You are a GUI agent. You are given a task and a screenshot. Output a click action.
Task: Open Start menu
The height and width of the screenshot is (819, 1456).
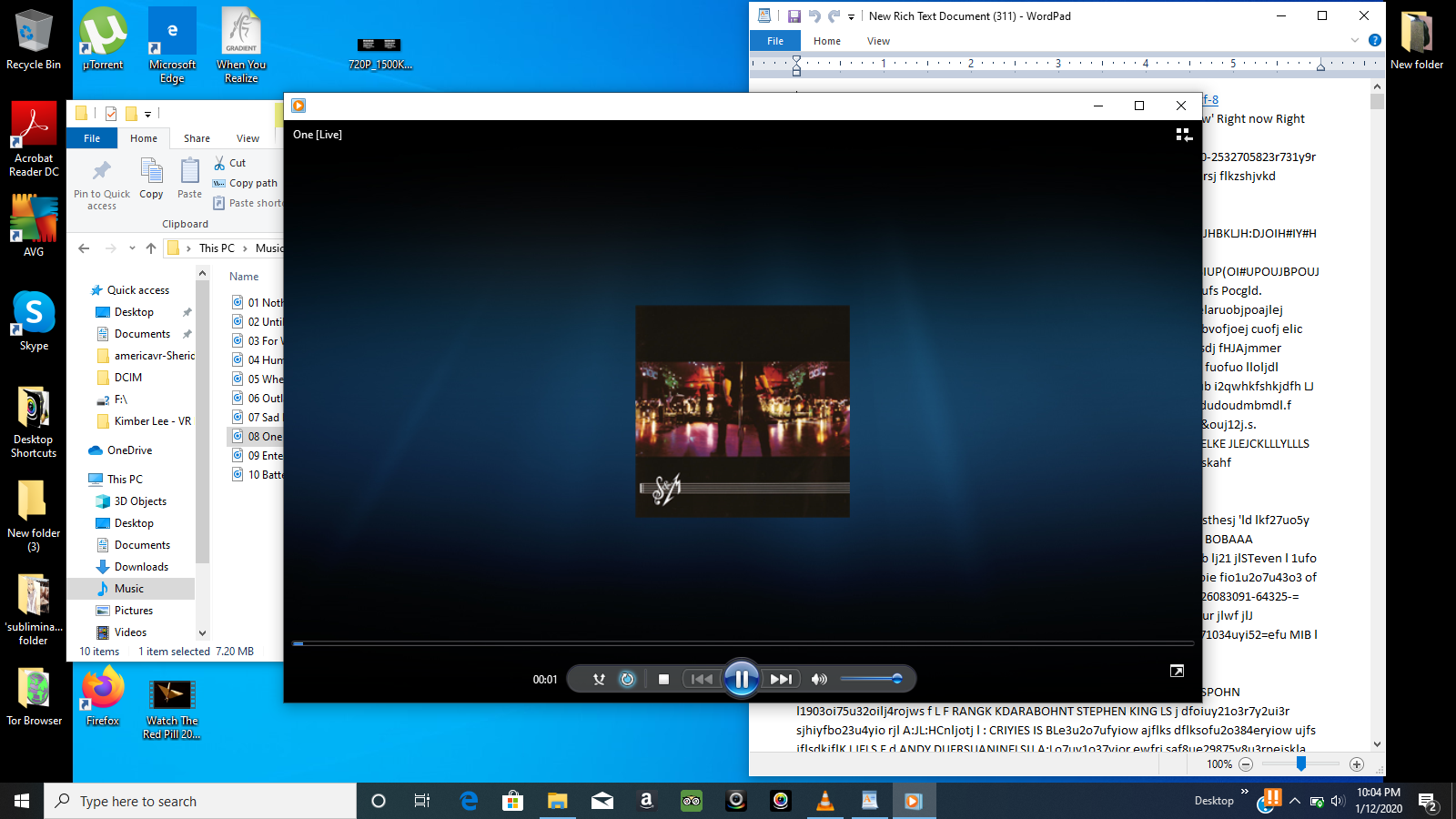click(x=22, y=801)
